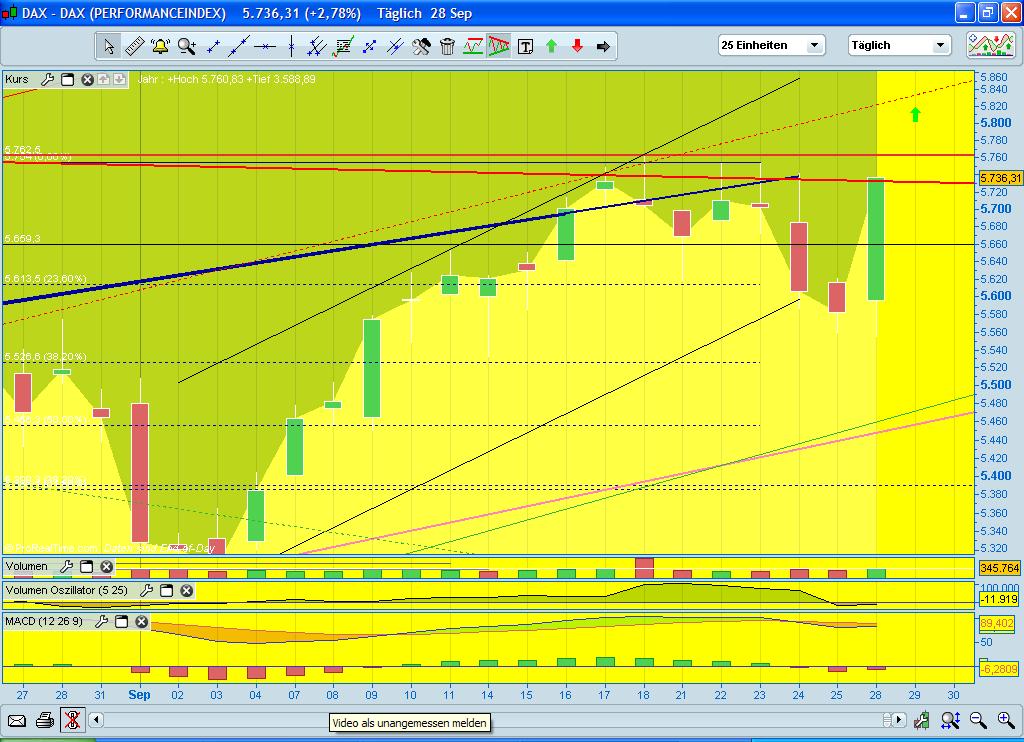This screenshot has height=742, width=1024.
Task: Select the short line segment drawing tool
Action: pyautogui.click(x=213, y=46)
